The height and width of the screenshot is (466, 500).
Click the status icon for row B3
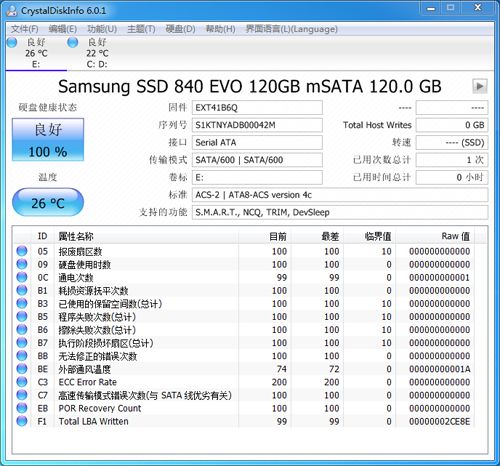coord(22,303)
